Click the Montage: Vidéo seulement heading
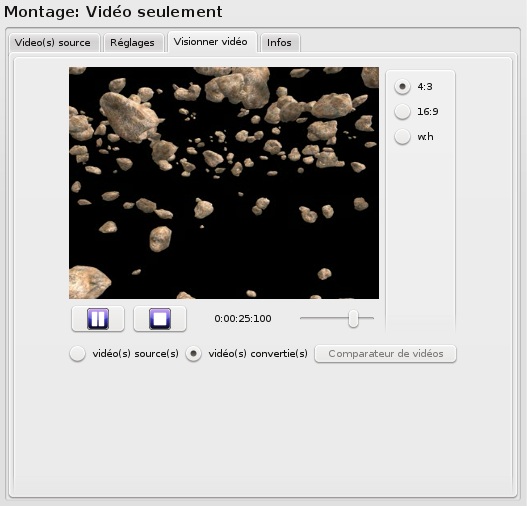 point(113,12)
